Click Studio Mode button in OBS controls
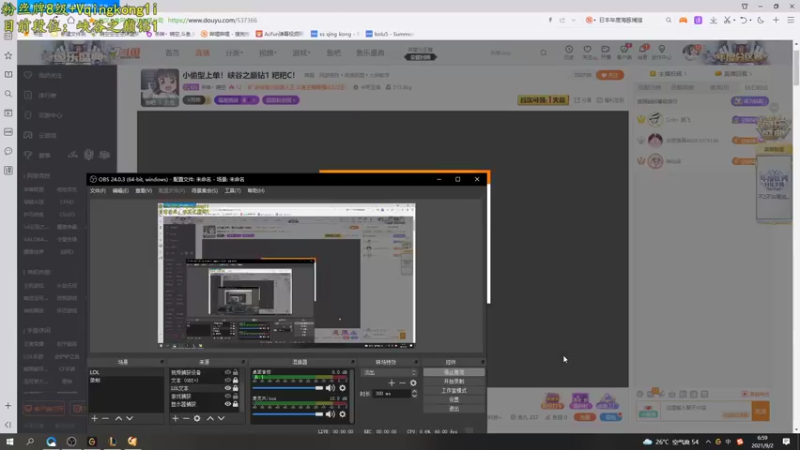The width and height of the screenshot is (800, 450). (454, 391)
